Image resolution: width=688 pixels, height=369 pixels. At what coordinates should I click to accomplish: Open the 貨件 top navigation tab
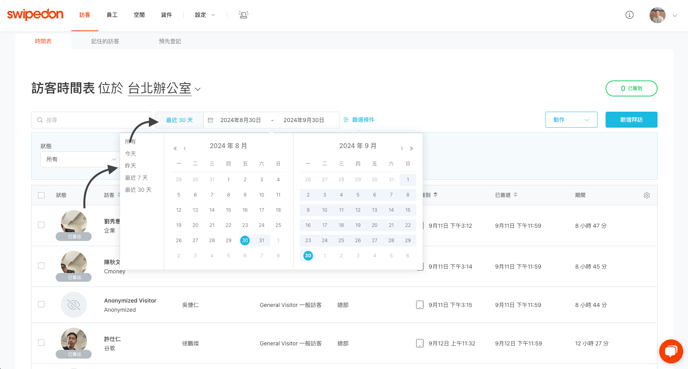click(166, 15)
